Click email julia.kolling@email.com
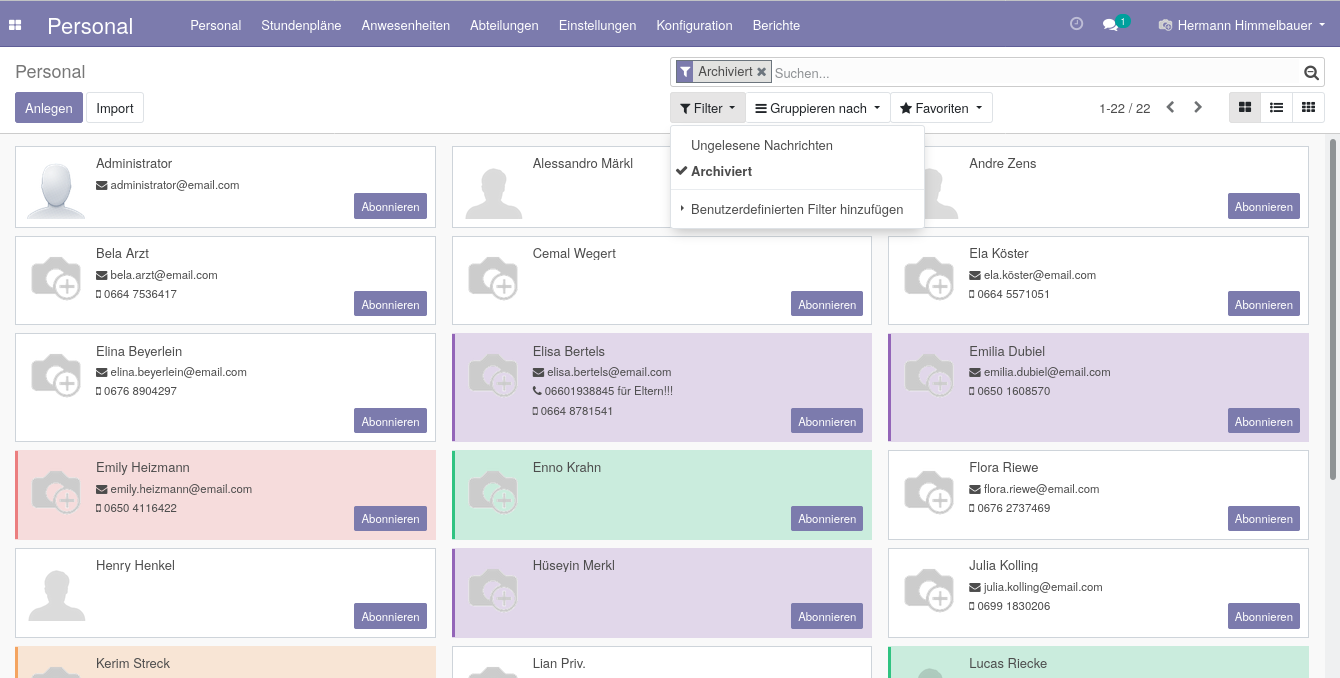The height and width of the screenshot is (678, 1340). [x=1043, y=587]
